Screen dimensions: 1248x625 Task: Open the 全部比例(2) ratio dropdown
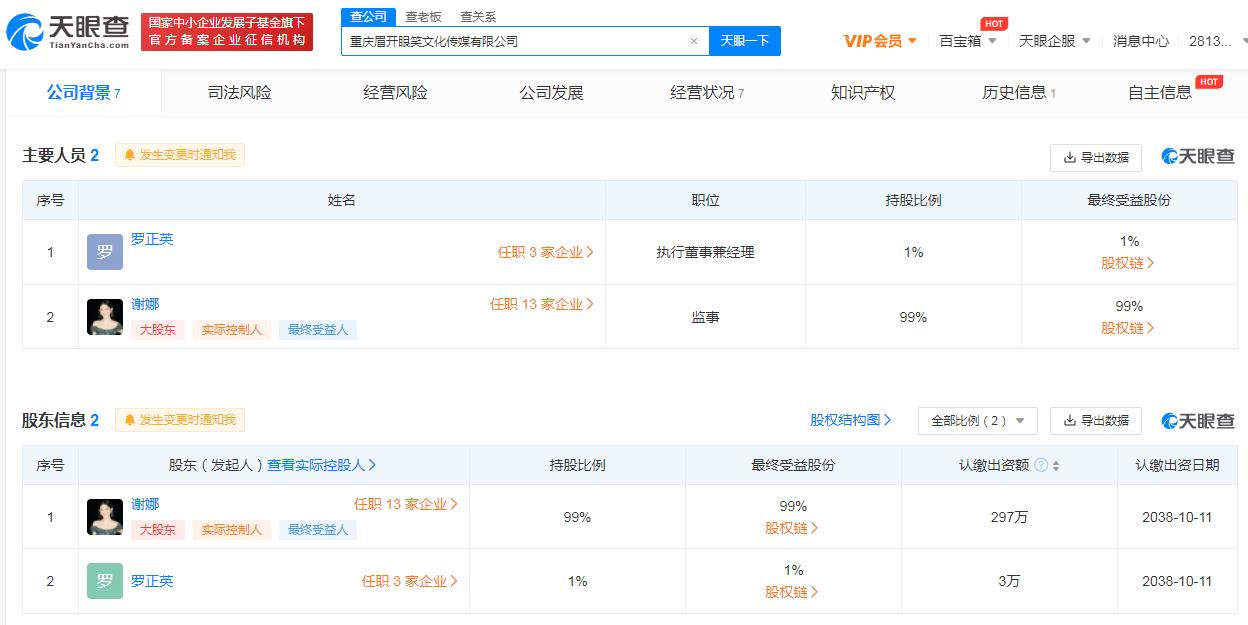(976, 420)
